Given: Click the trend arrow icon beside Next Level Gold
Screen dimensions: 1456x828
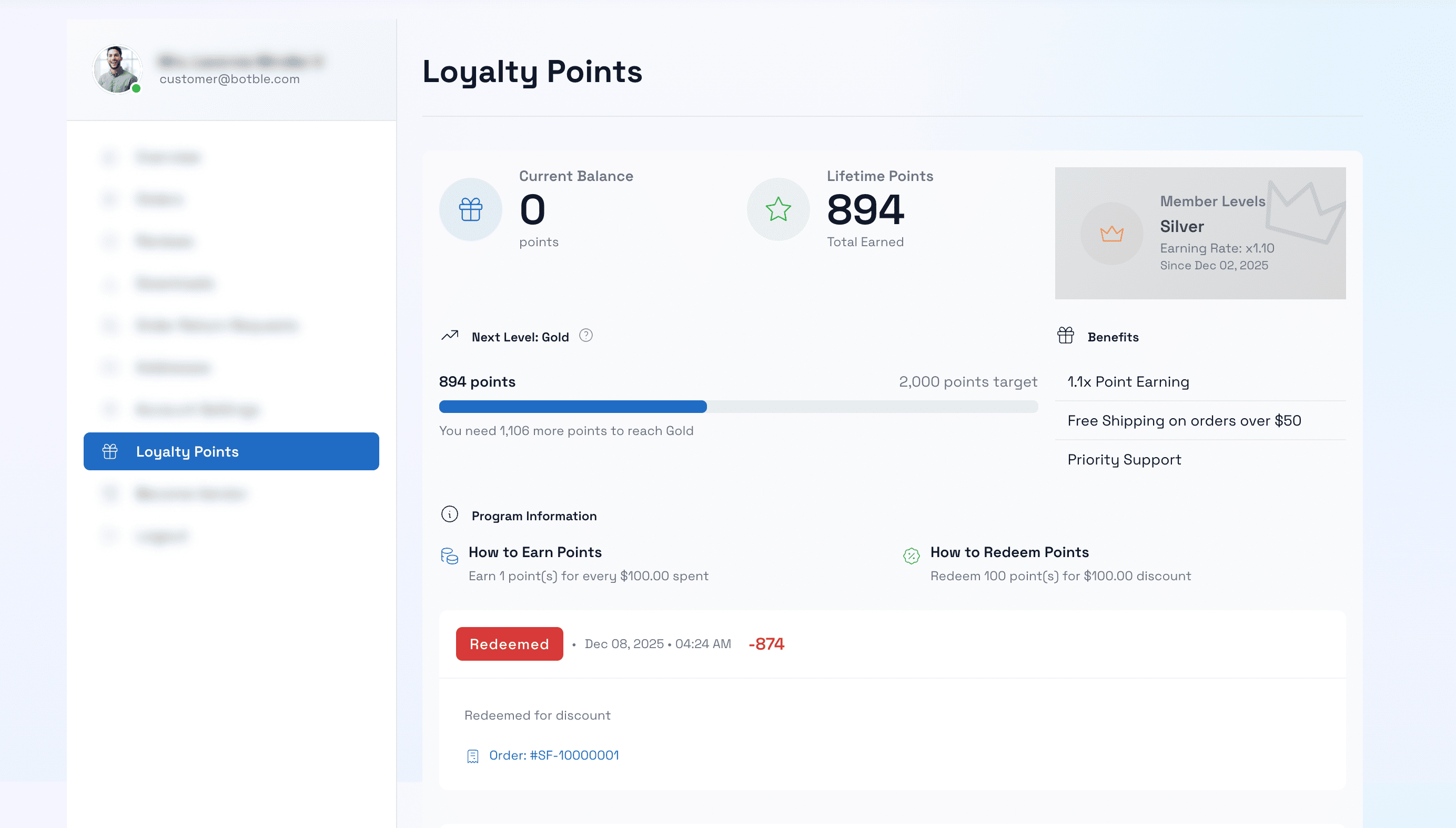Looking at the screenshot, I should coord(450,336).
